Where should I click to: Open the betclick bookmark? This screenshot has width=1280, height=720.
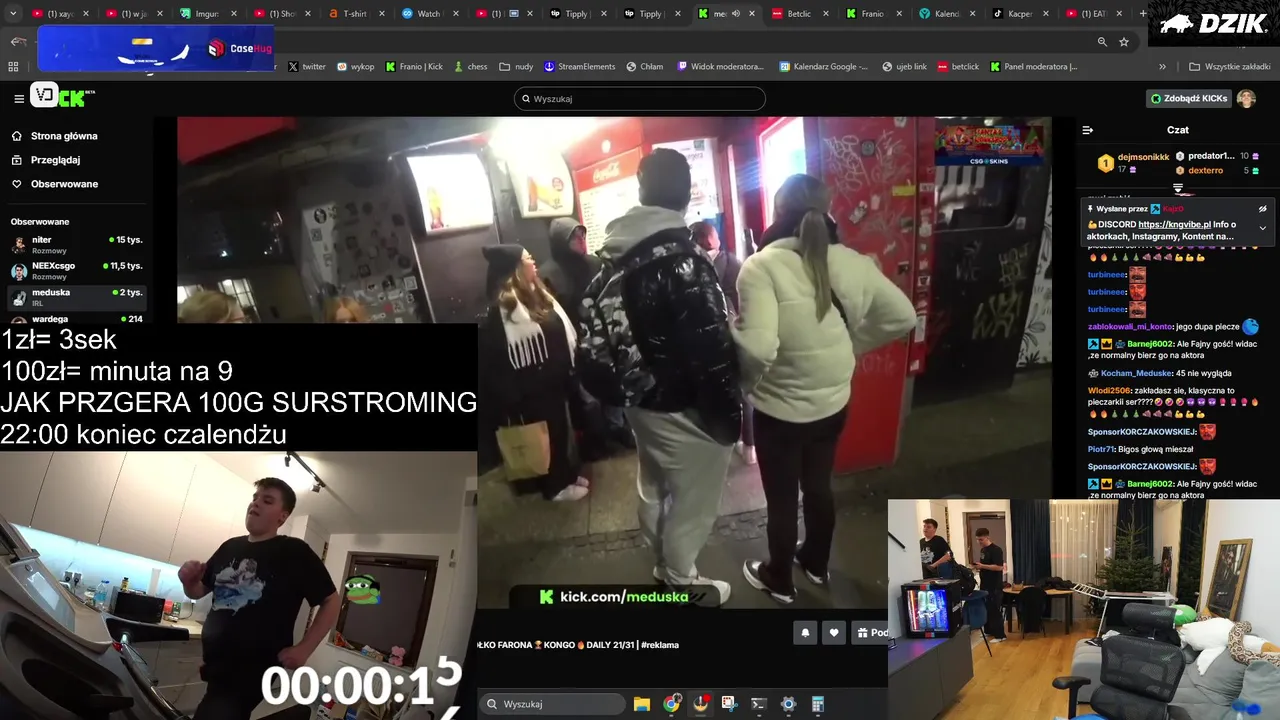(959, 67)
